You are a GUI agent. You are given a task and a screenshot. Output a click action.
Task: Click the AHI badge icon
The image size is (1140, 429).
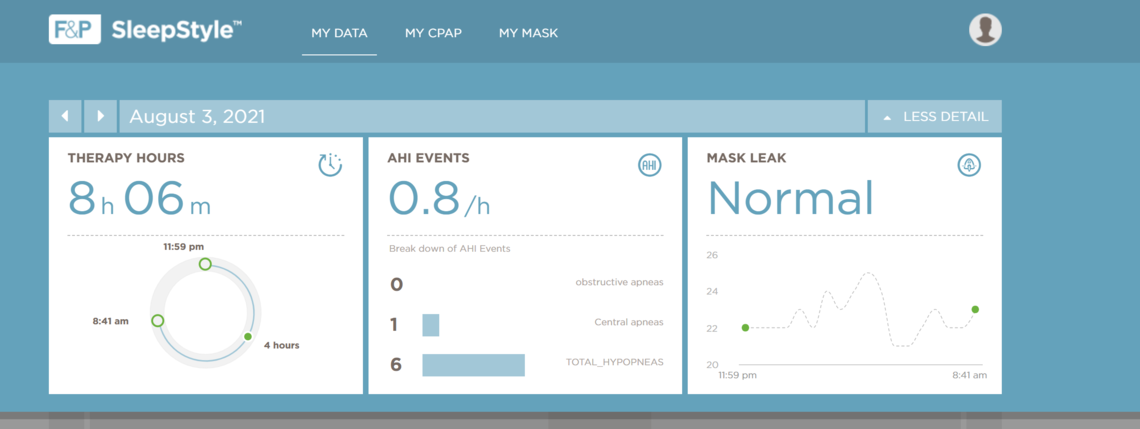tap(650, 165)
